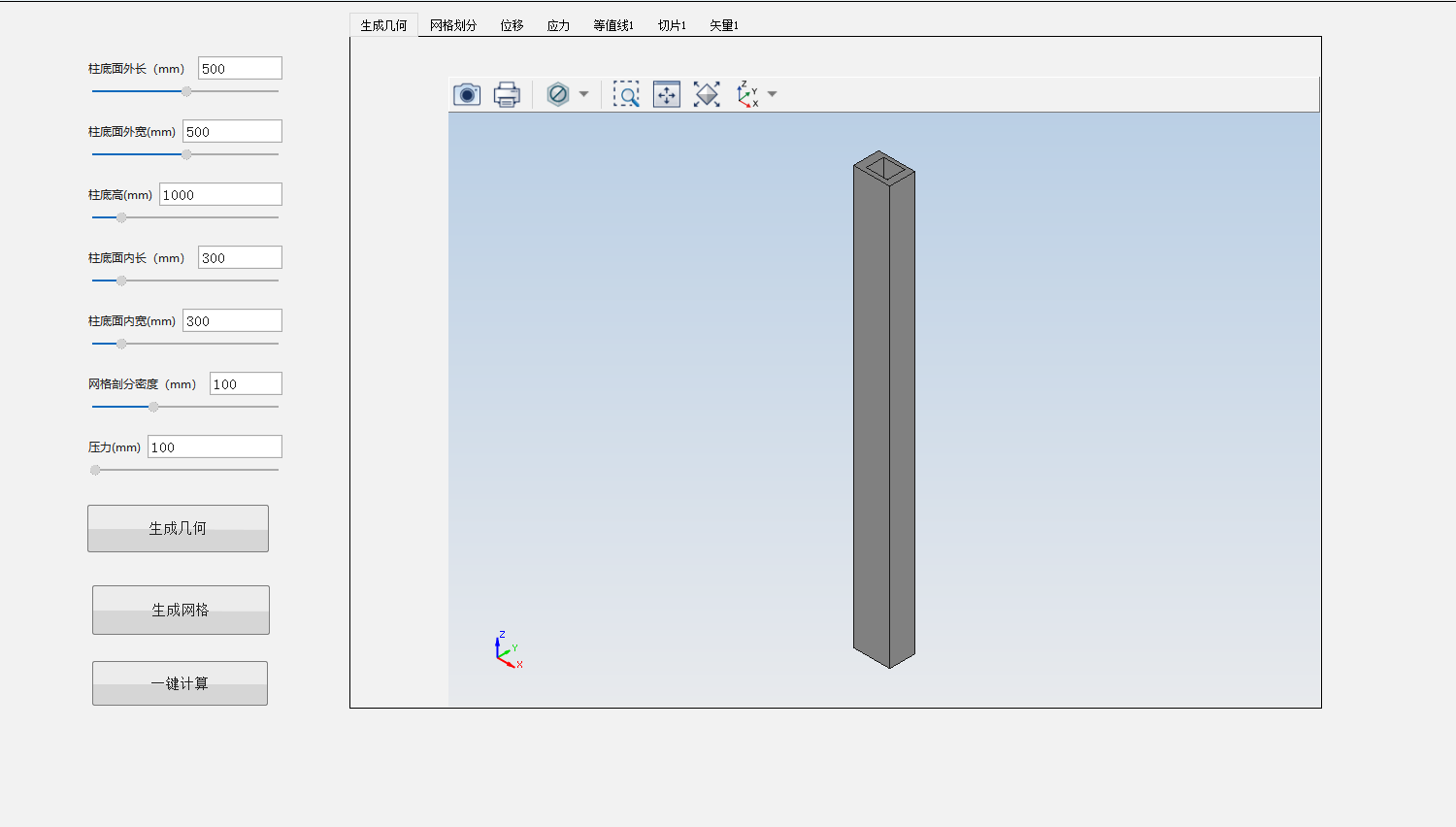The image size is (1456, 827).
Task: Fit model to view with zoom extents icon
Action: tap(707, 94)
